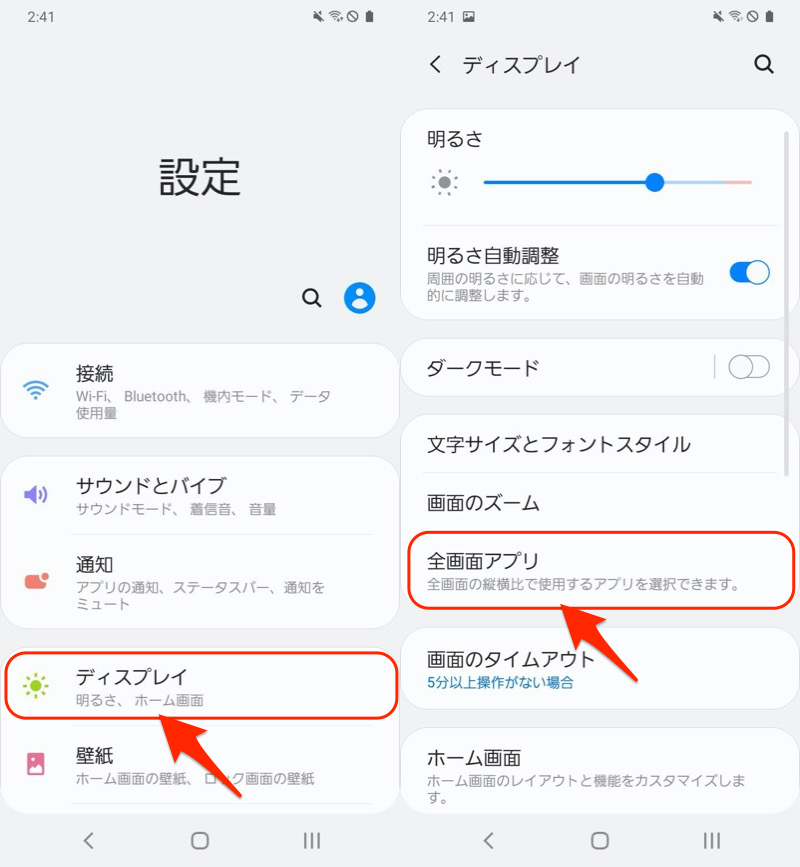Tap recent apps button in right navigation bar
The image size is (800, 867).
pos(711,840)
